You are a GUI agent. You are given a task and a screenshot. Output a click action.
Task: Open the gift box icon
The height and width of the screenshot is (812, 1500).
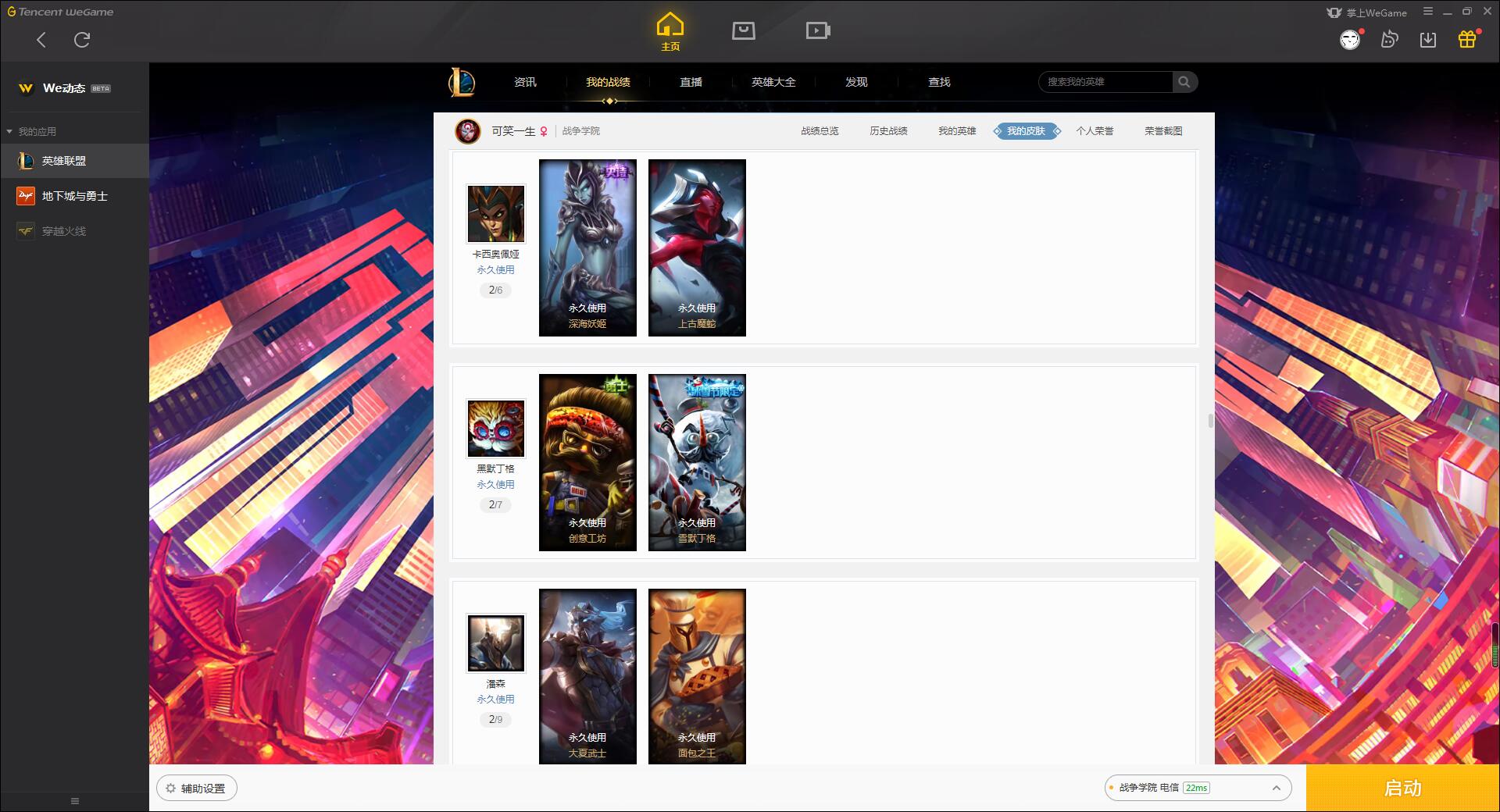click(x=1467, y=40)
